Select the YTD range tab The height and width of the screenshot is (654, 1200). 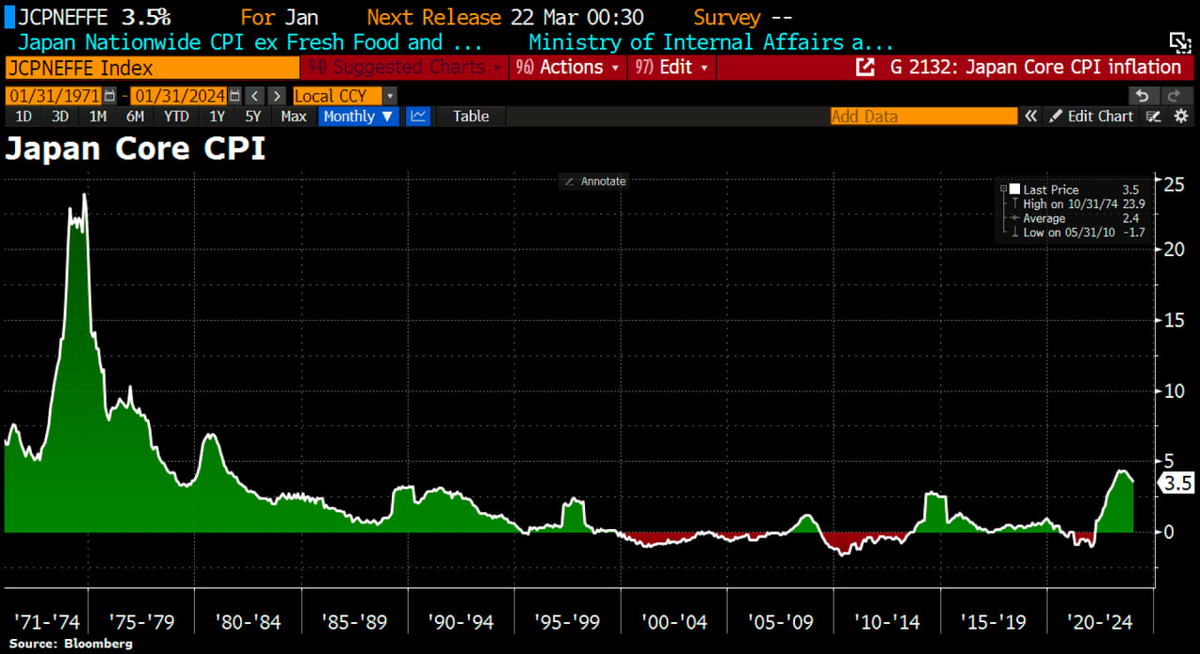(176, 116)
